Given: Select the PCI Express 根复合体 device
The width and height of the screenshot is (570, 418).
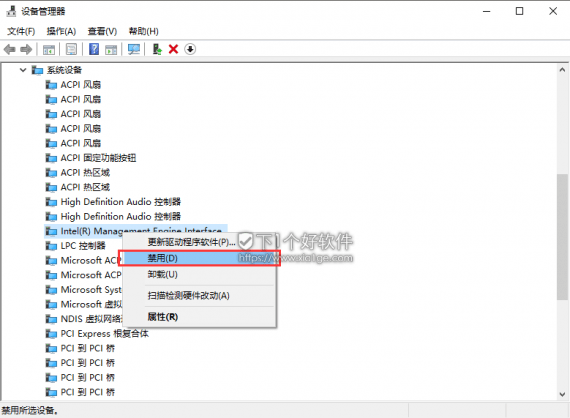Looking at the screenshot, I should pyautogui.click(x=105, y=334).
